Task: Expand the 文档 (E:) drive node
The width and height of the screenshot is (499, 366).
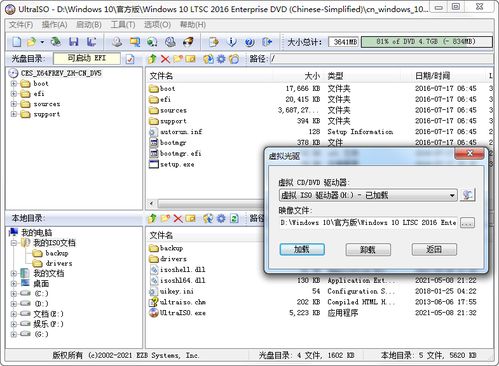Action: (14, 314)
